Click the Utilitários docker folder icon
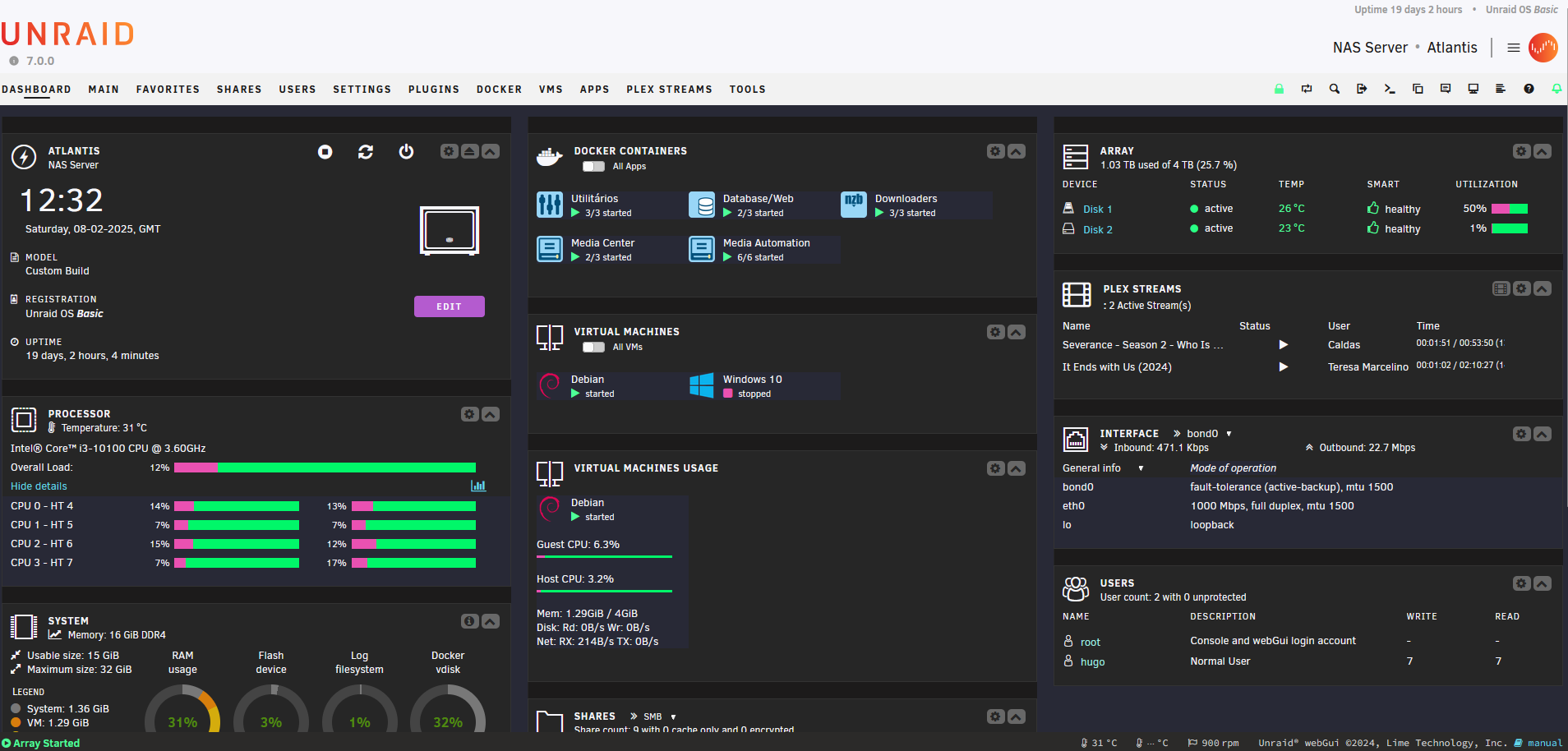The height and width of the screenshot is (751, 1568). 550,205
